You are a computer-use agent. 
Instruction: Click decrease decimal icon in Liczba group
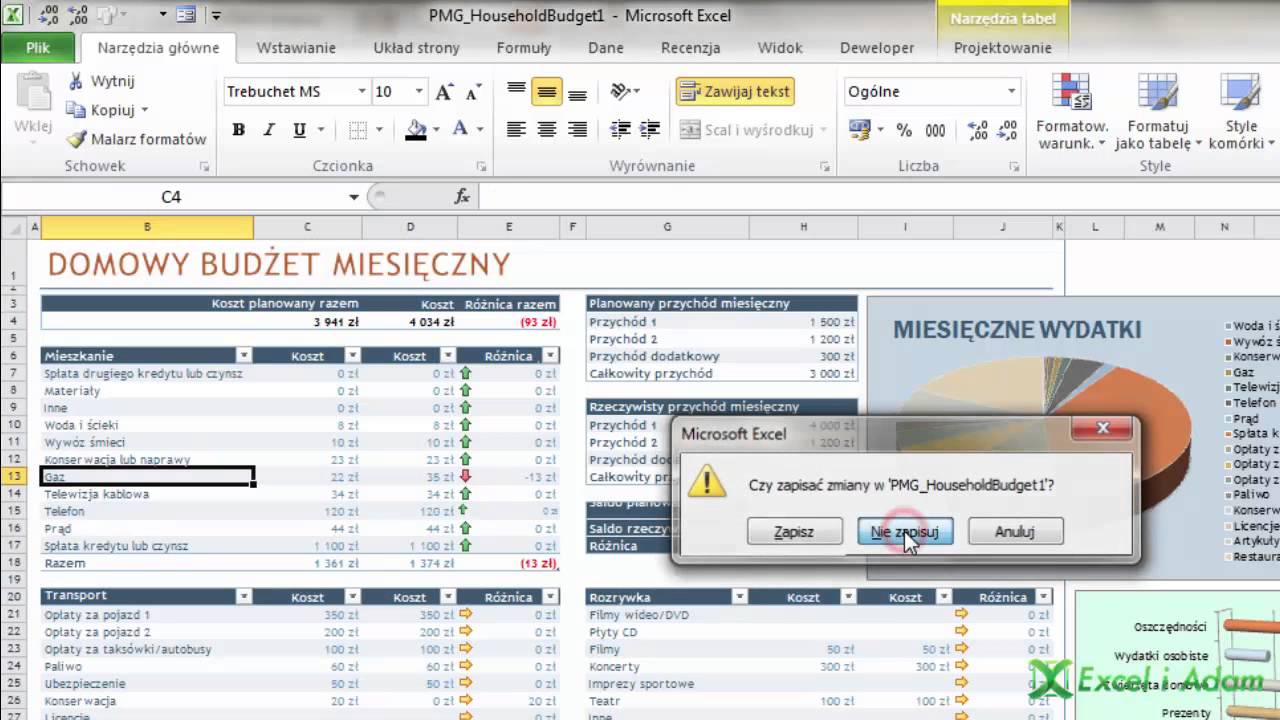click(1007, 130)
